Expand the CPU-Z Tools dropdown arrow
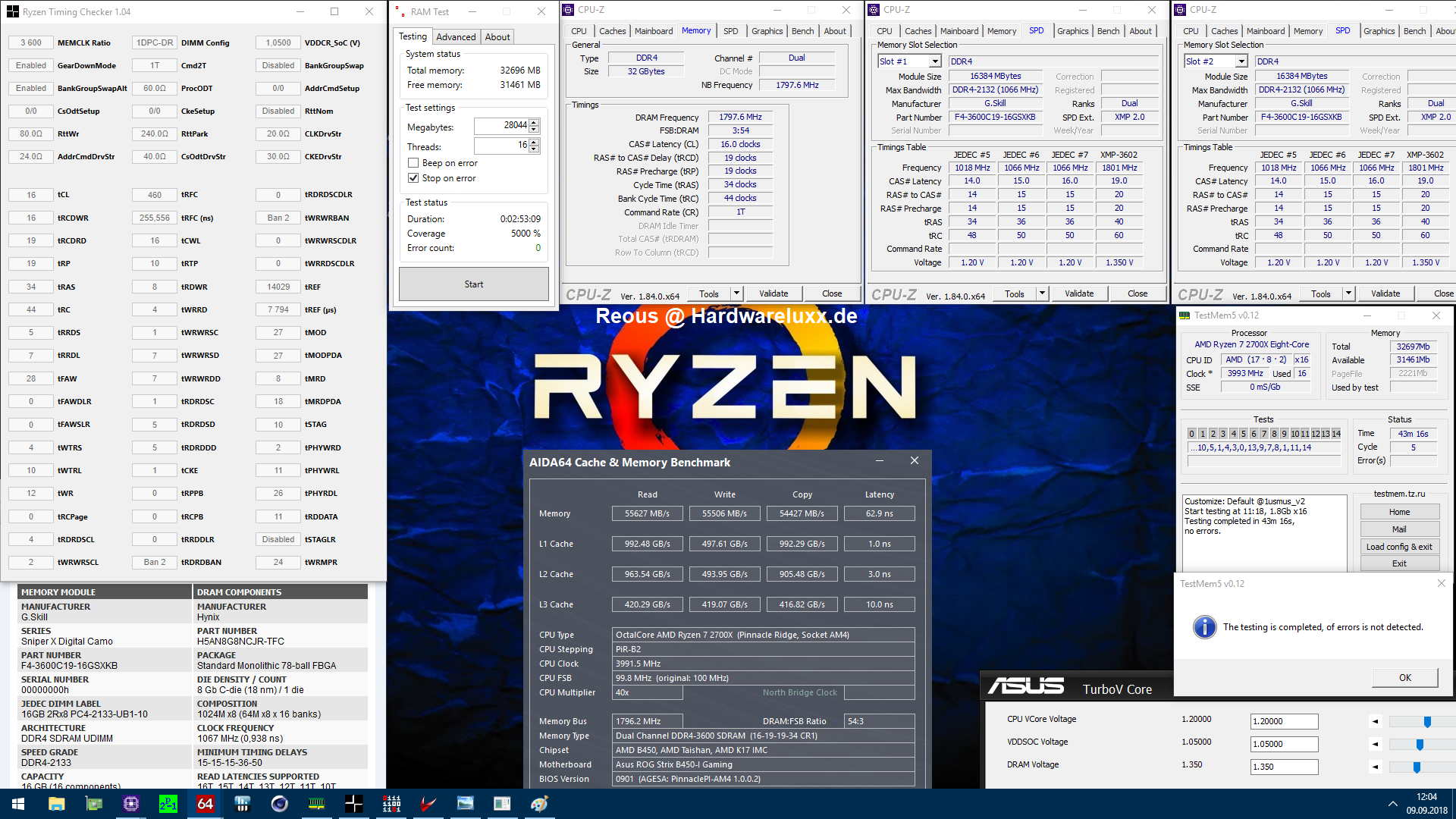This screenshot has width=1456, height=819. tap(736, 293)
